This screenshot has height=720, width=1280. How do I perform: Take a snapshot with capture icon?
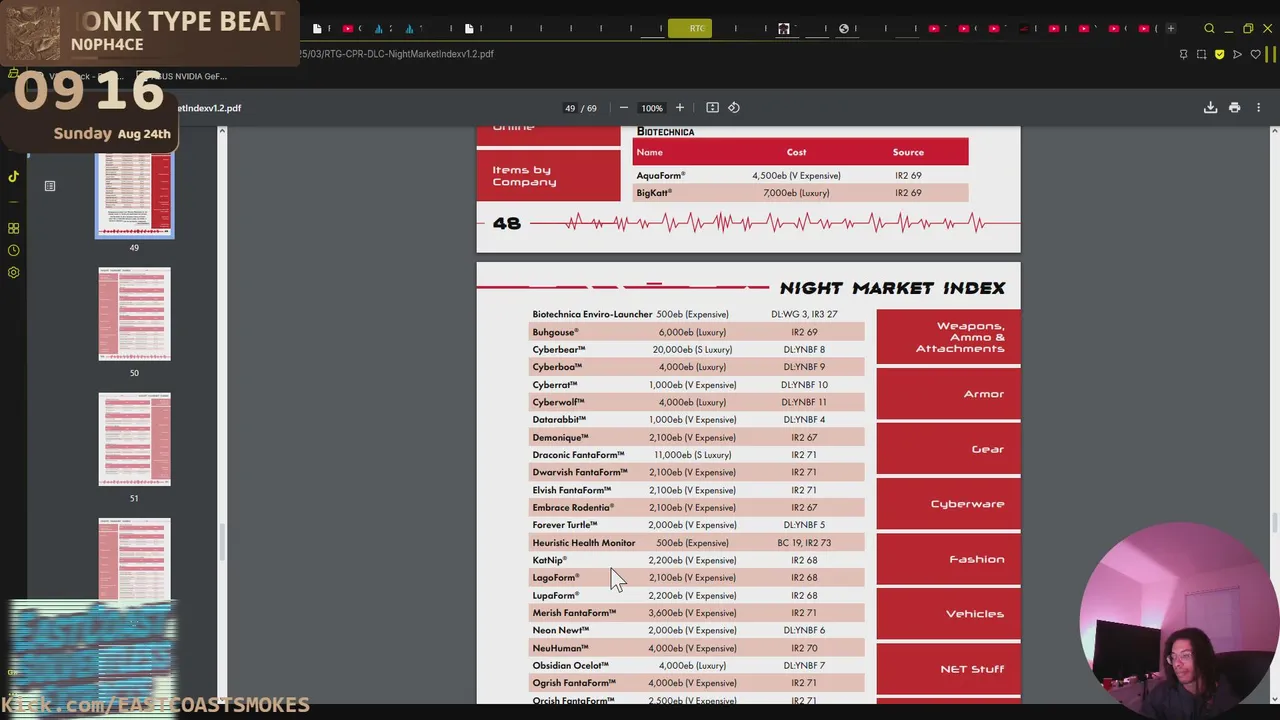(1201, 54)
